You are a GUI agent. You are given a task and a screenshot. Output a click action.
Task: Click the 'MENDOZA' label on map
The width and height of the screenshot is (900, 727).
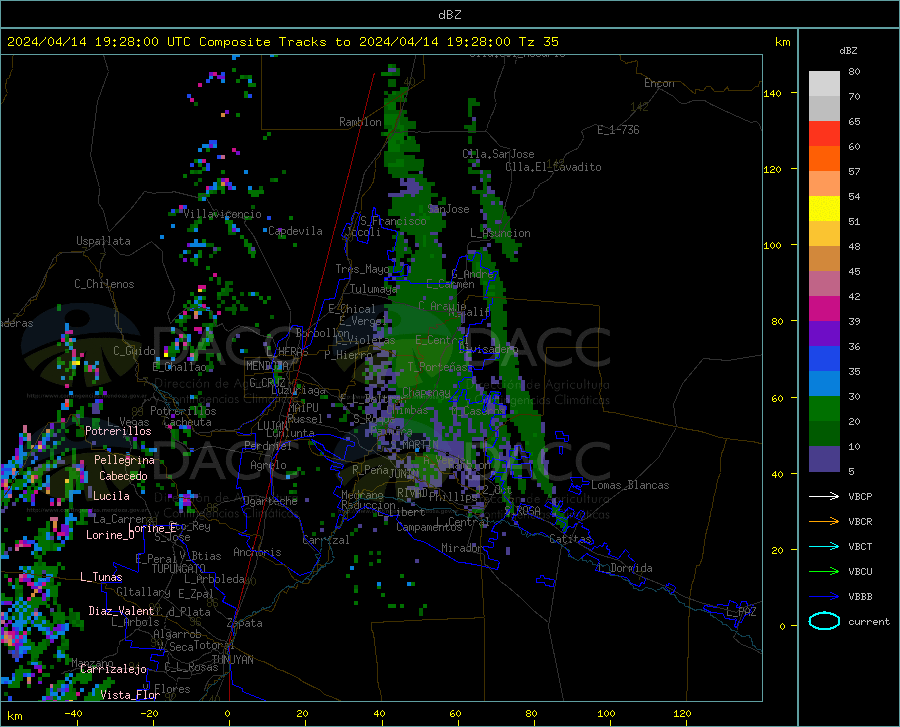[267, 366]
